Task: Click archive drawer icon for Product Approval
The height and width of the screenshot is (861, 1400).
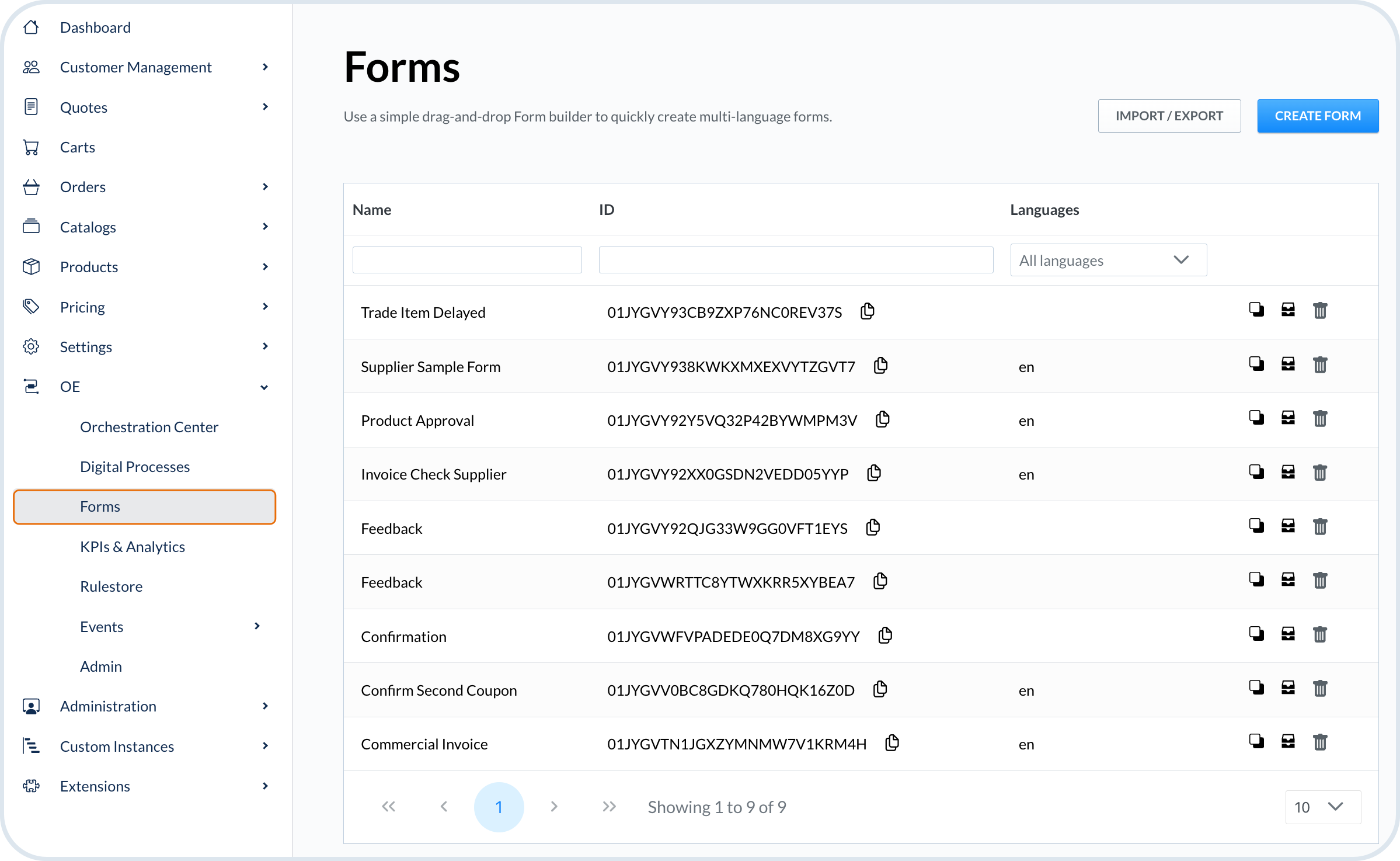Action: tap(1287, 418)
